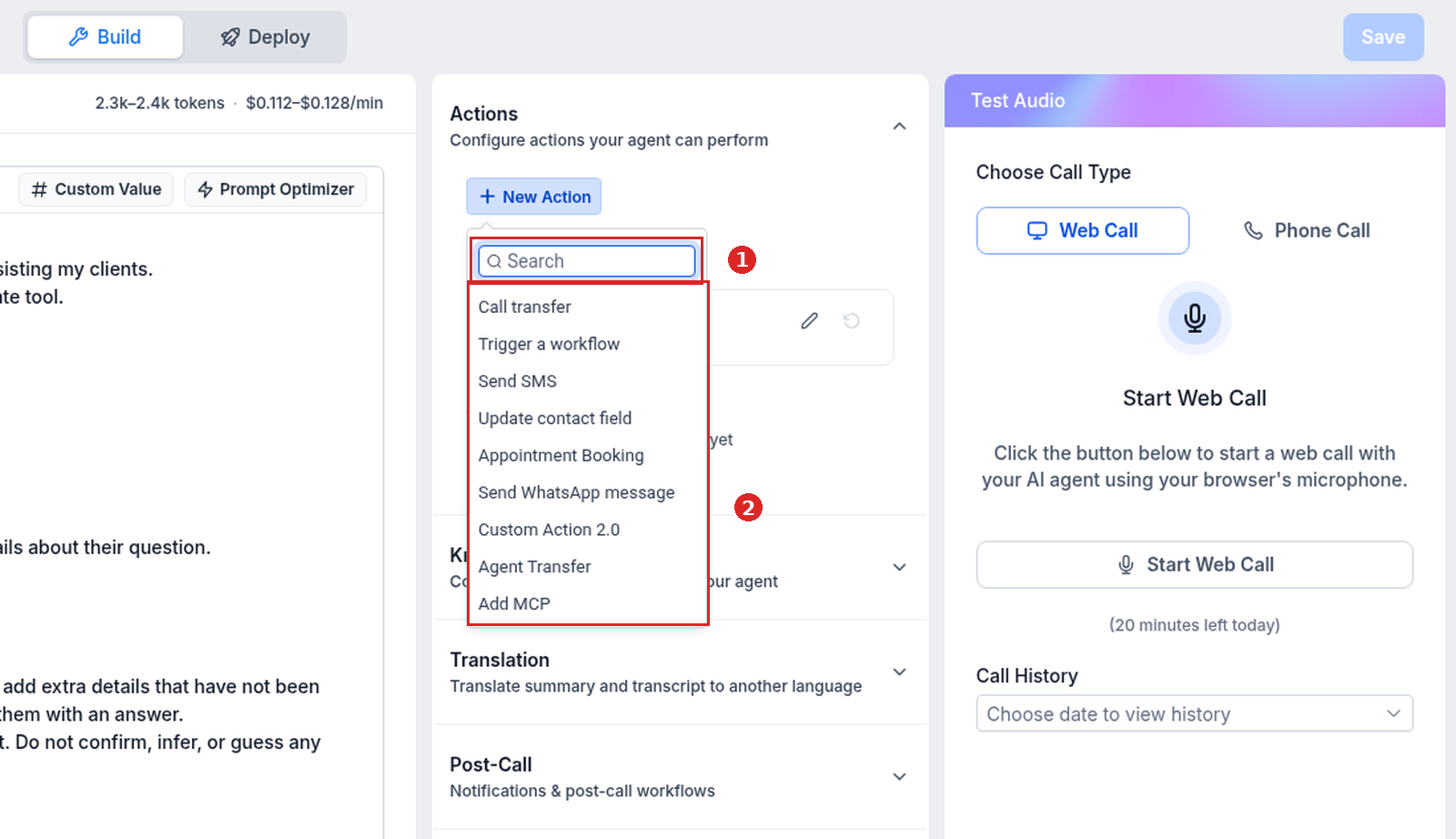Select the Web Call type
Viewport: 1456px width, 839px height.
pyautogui.click(x=1083, y=230)
